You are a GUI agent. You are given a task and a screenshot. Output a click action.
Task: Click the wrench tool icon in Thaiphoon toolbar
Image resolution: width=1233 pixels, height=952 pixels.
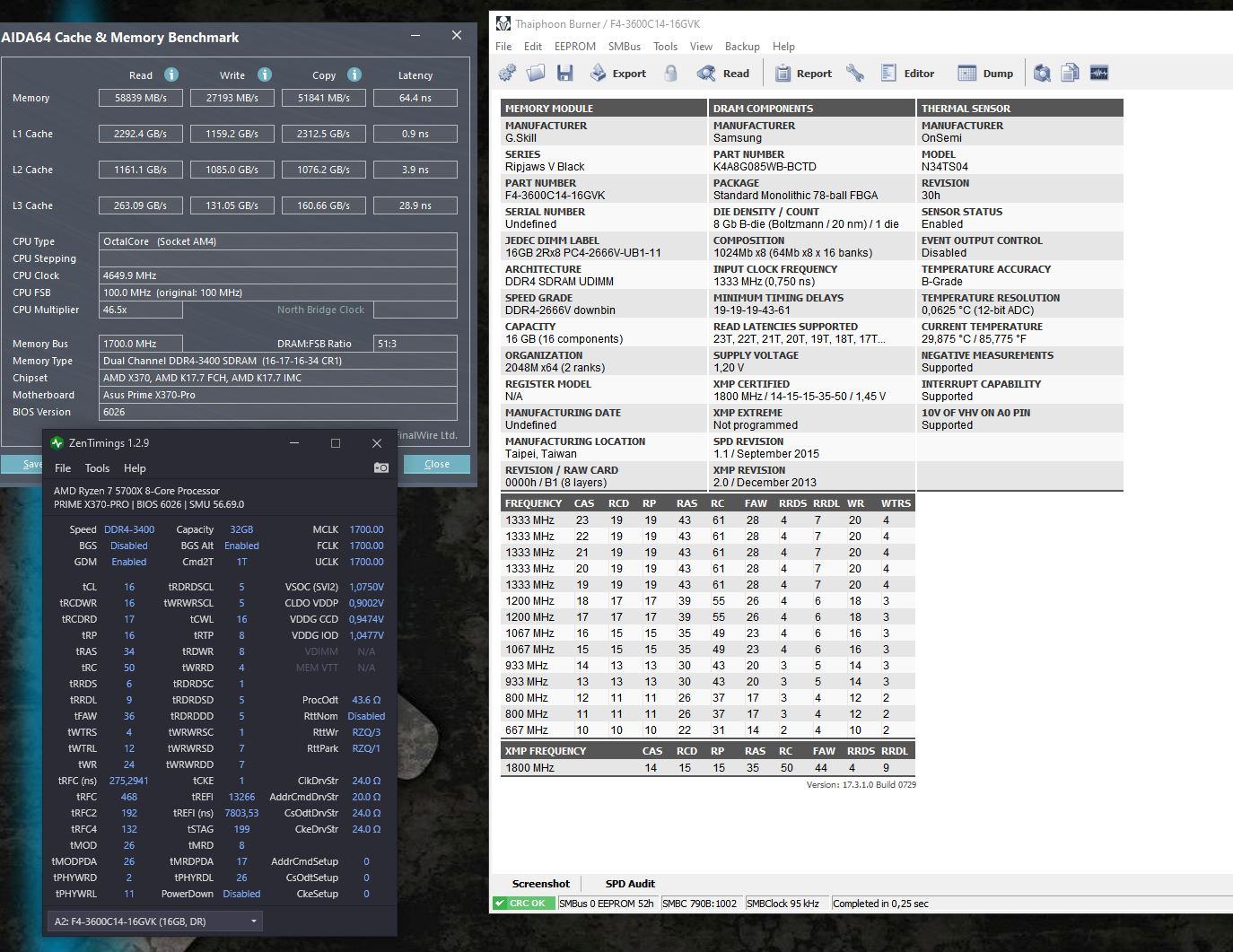click(x=855, y=74)
